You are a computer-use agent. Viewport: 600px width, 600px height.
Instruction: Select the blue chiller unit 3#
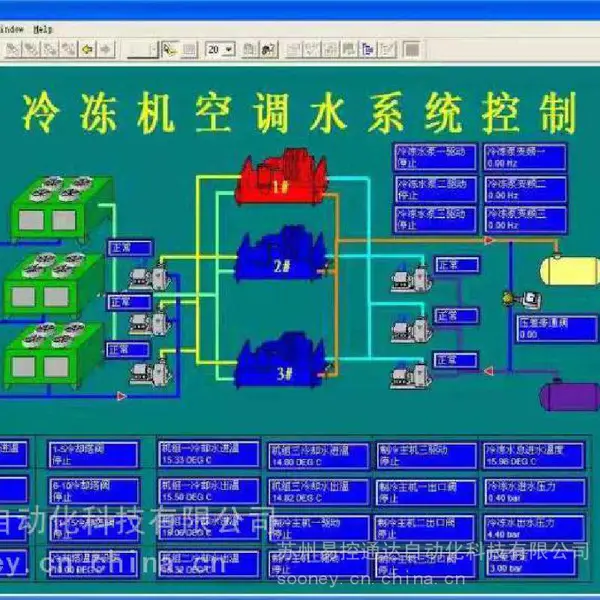click(282, 361)
